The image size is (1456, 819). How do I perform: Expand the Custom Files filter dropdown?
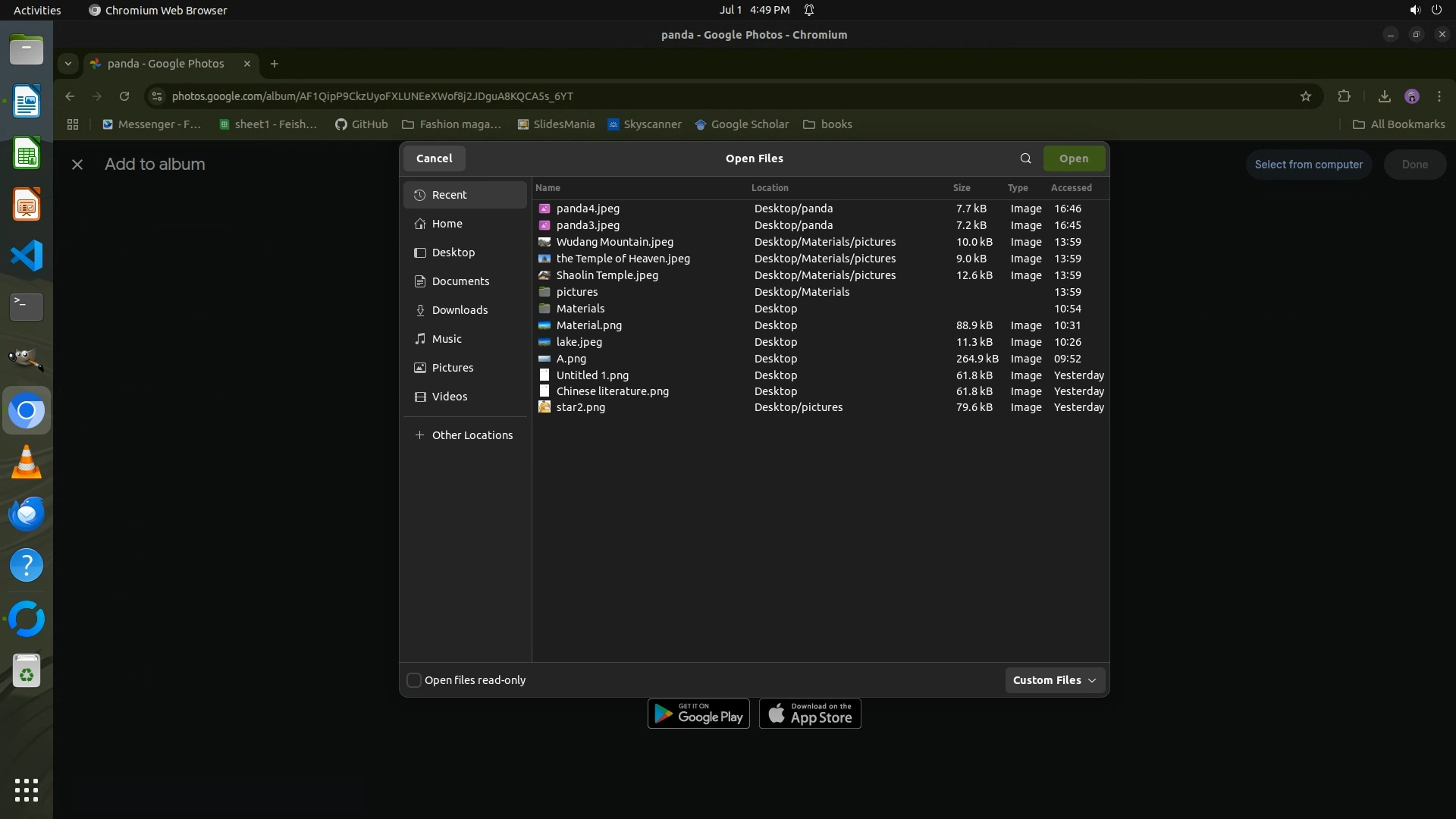coord(1054,680)
